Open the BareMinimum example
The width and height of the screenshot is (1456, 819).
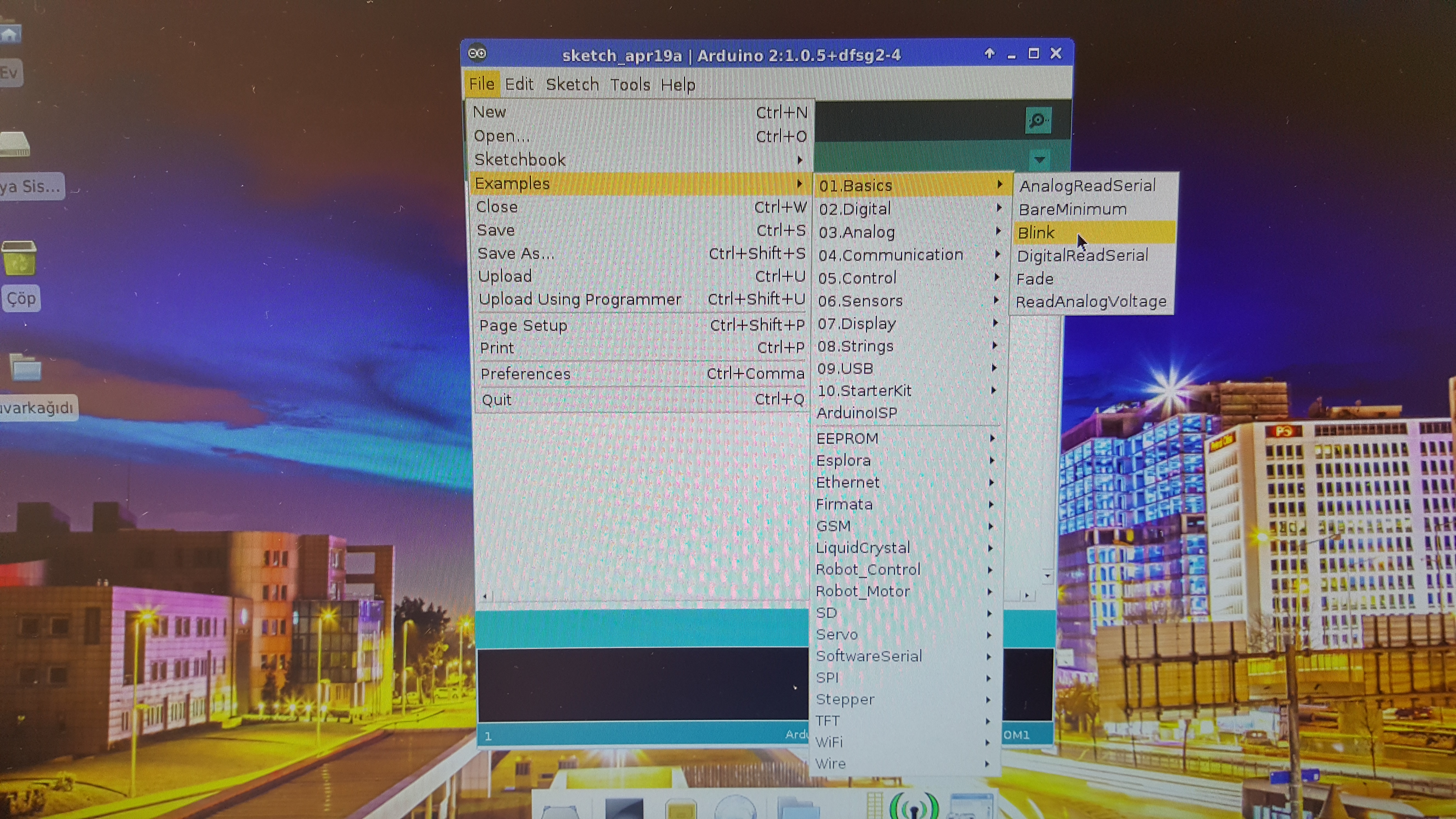[1095, 209]
